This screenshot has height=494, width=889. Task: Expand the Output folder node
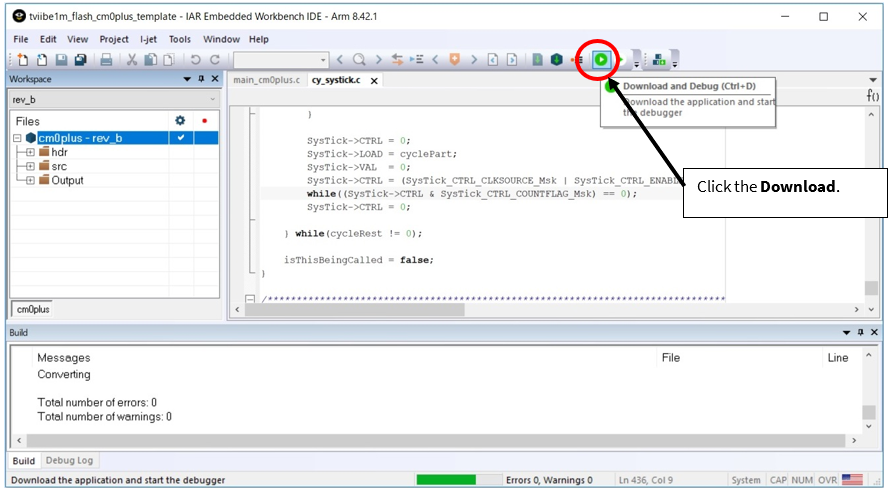tap(30, 180)
